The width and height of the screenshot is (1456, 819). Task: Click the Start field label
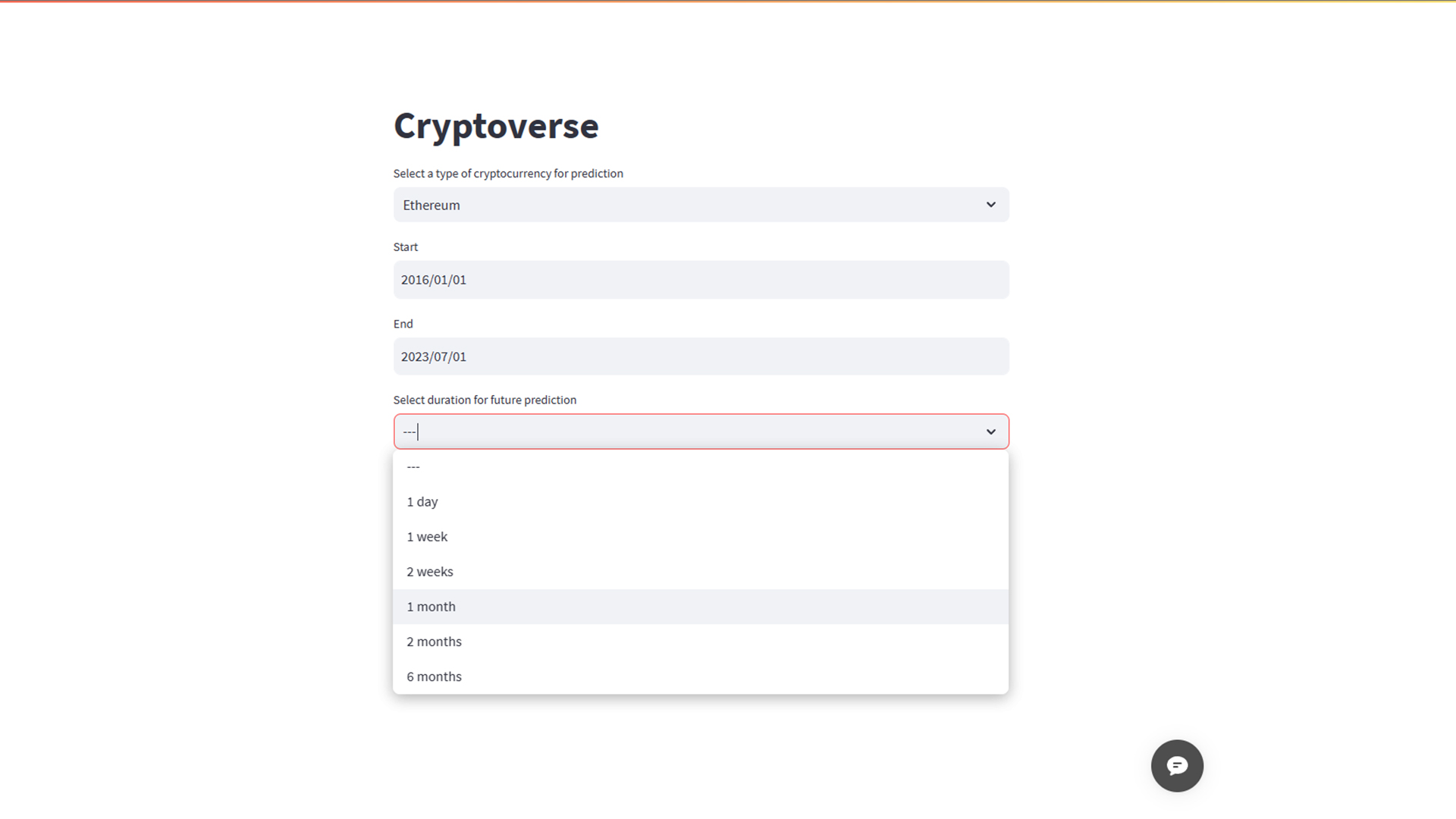[406, 246]
